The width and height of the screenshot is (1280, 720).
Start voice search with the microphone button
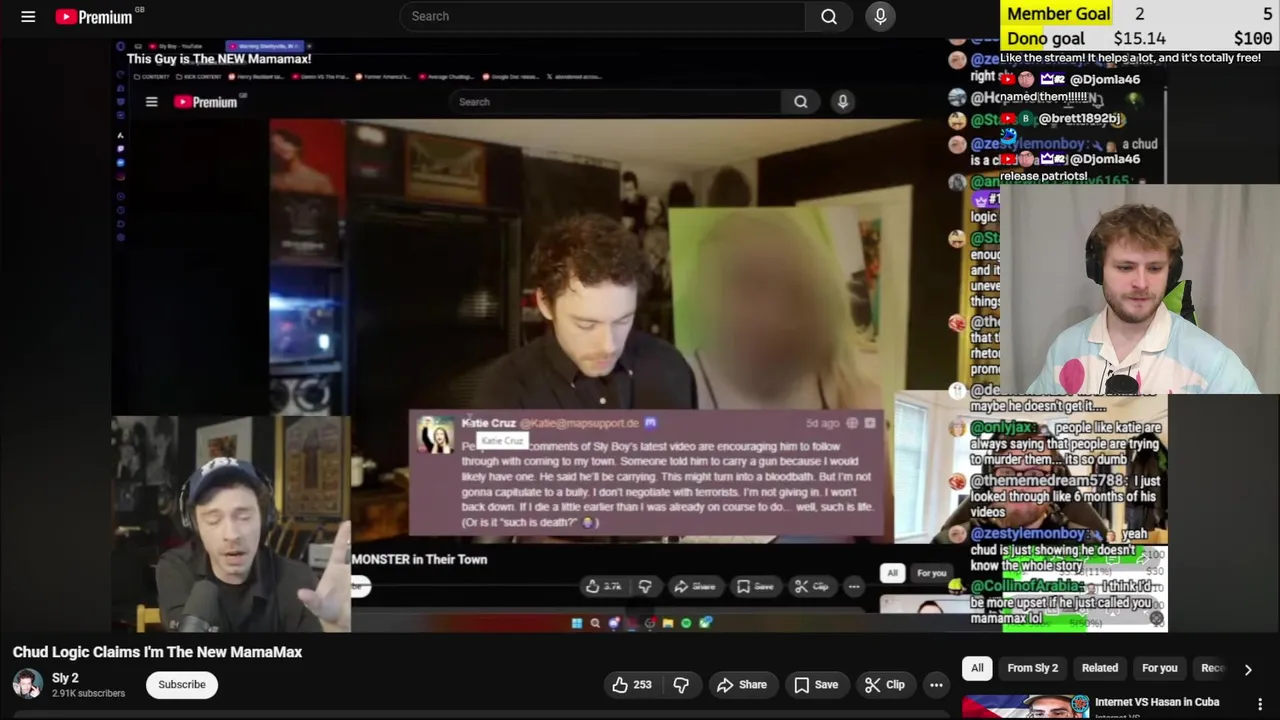coord(880,16)
